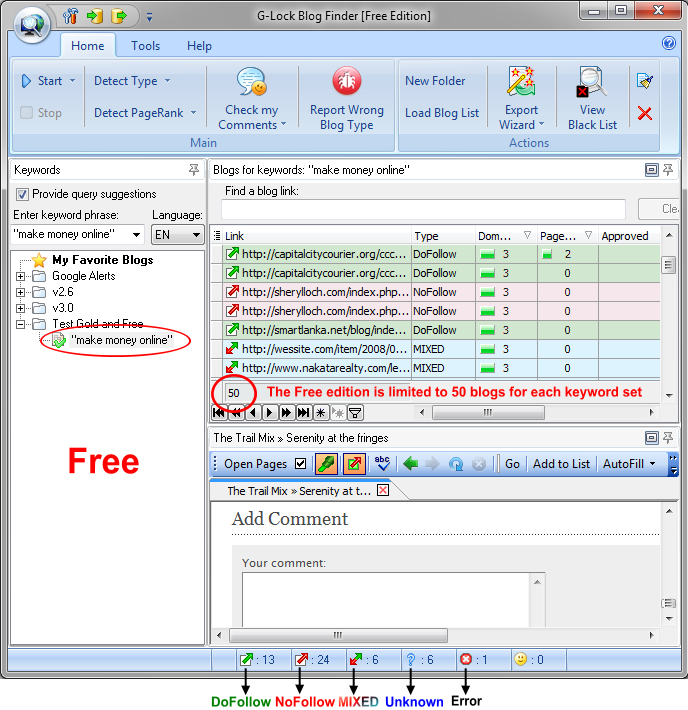Image resolution: width=688 pixels, height=710 pixels.
Task: Go to last record in blog list navigator
Action: 303,413
